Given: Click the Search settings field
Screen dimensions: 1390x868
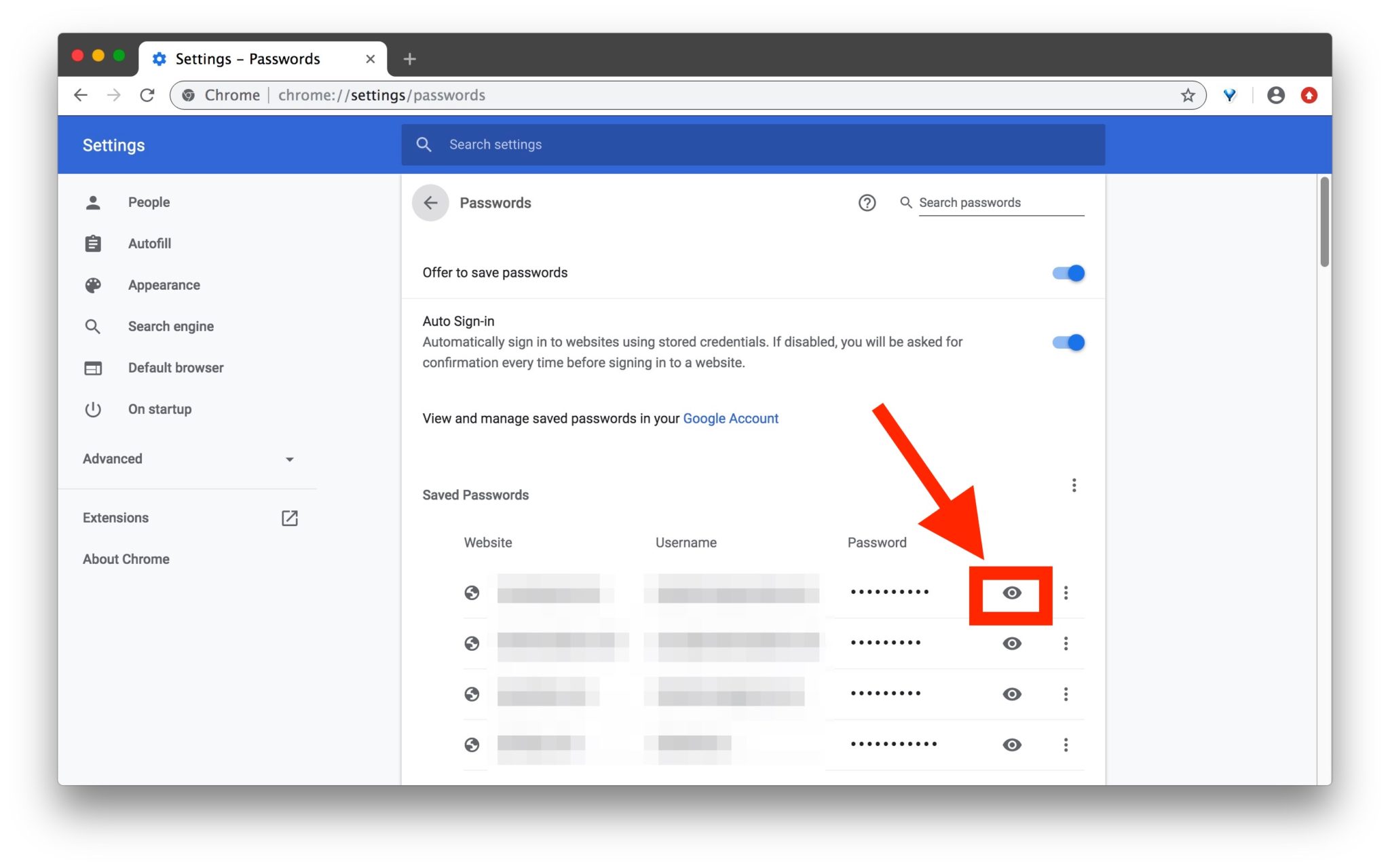Looking at the screenshot, I should 753,145.
